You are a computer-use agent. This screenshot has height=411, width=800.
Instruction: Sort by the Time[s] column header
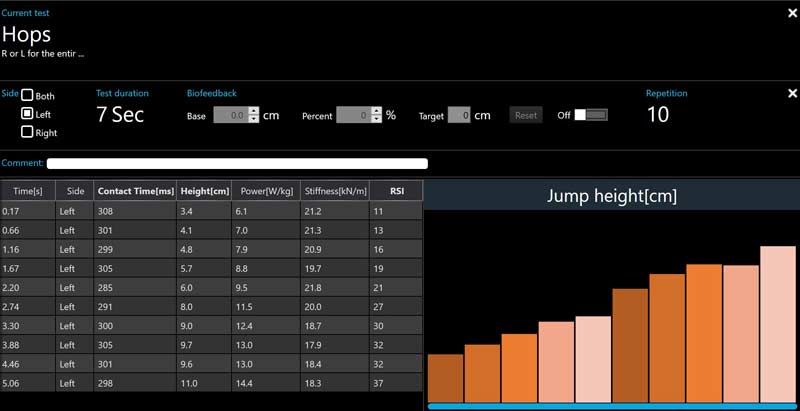pos(28,191)
